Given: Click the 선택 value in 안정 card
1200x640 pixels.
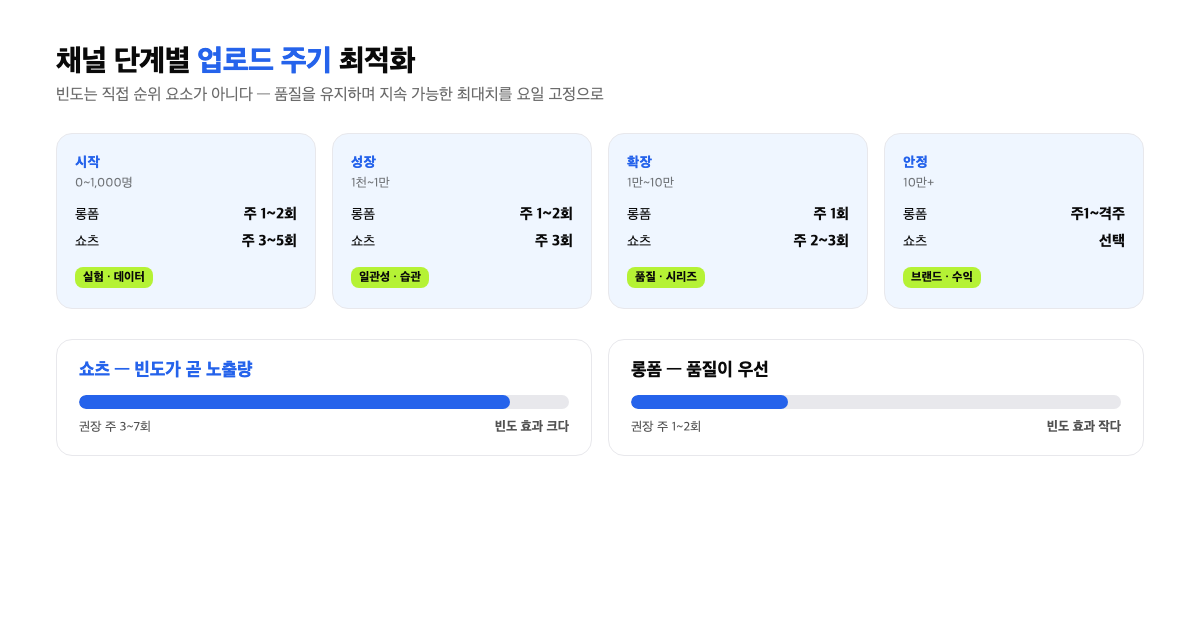Looking at the screenshot, I should click(x=1112, y=240).
